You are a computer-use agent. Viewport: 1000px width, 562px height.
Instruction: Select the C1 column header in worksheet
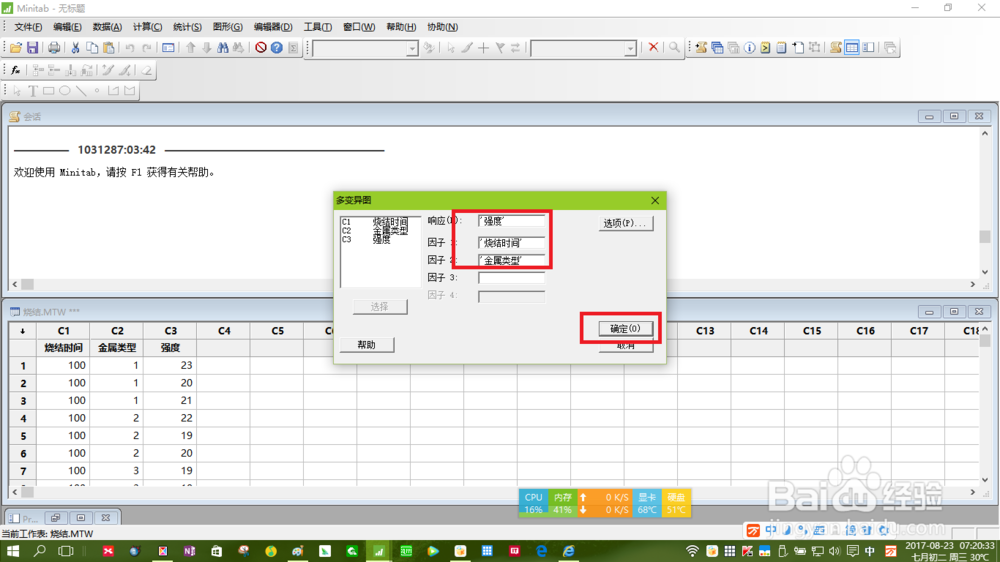click(63, 330)
